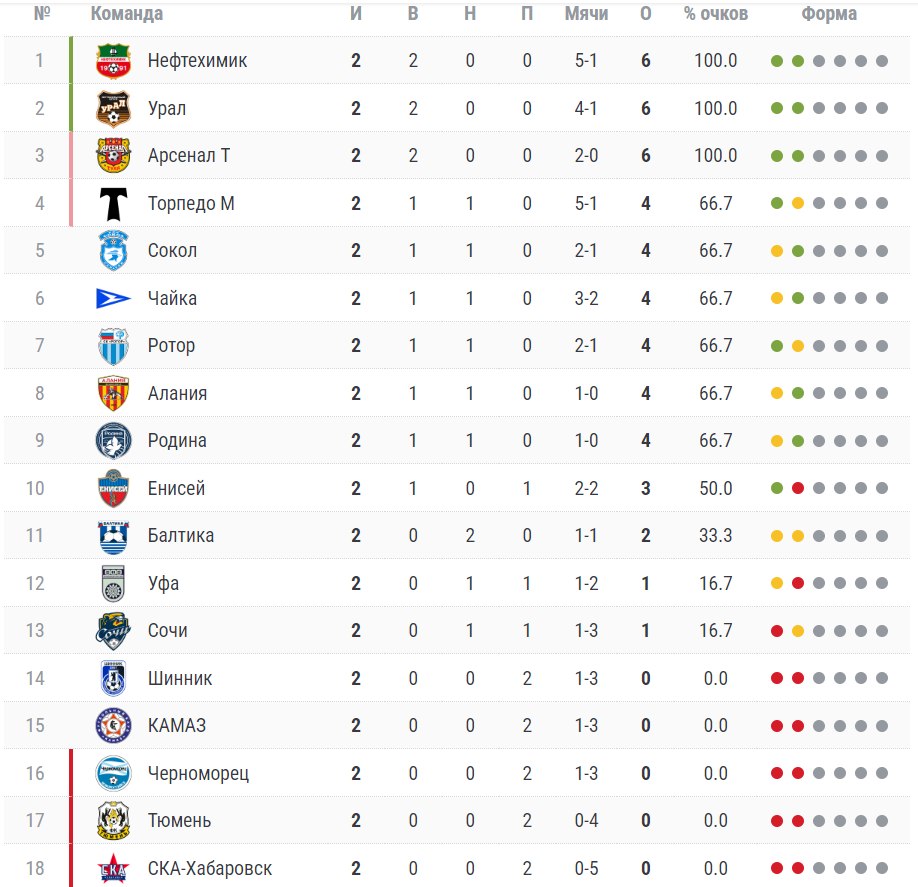Image resolution: width=918 pixels, height=887 pixels.
Task: Click the Нефтехимик club logo
Action: [113, 61]
